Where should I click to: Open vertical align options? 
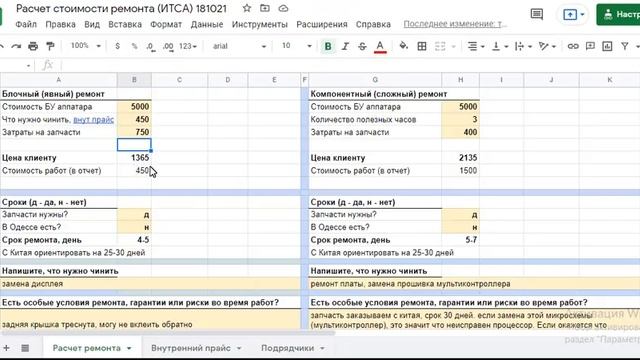point(500,46)
